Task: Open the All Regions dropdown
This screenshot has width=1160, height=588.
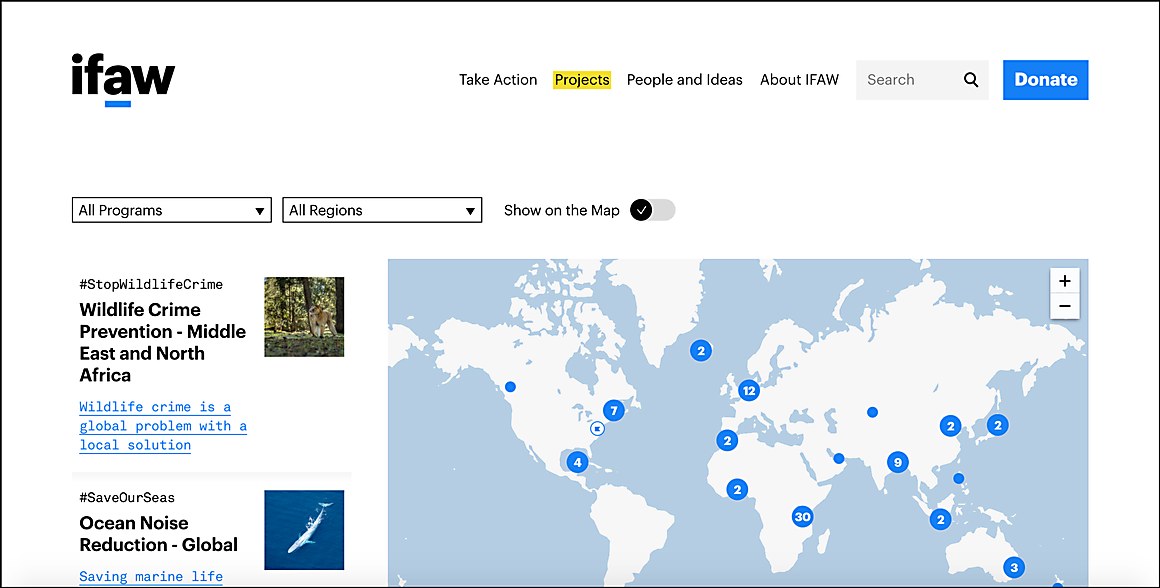Action: coord(382,210)
